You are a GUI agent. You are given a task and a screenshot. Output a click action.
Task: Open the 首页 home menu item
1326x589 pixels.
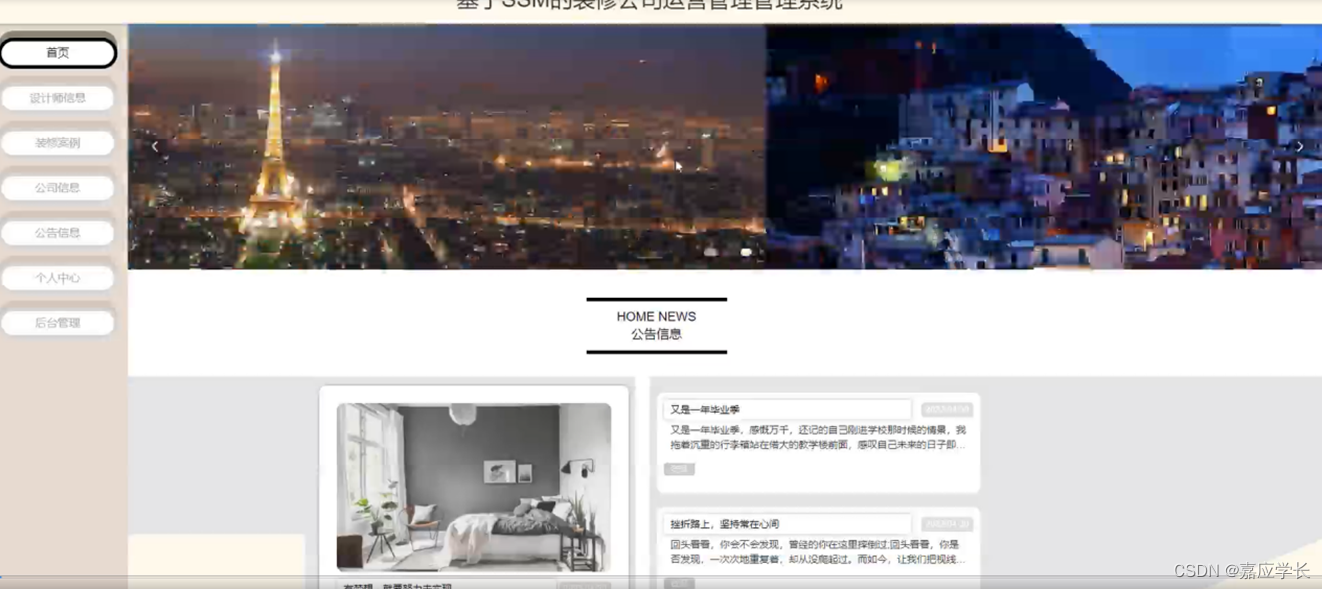[x=58, y=53]
